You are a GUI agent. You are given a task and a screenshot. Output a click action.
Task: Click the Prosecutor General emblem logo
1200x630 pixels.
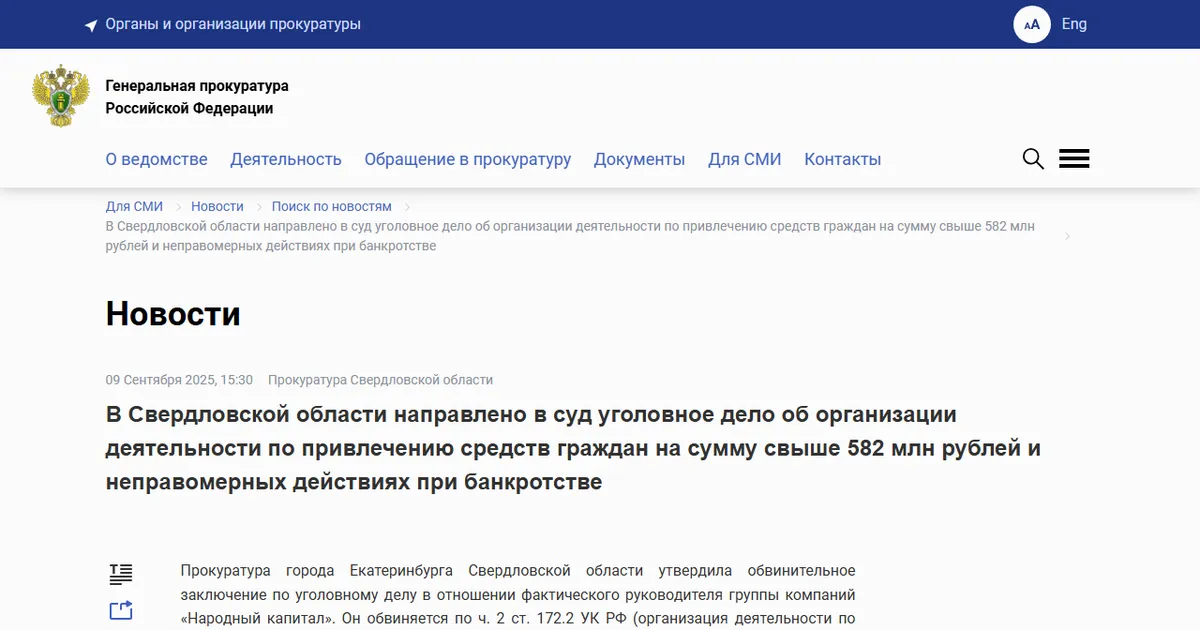coord(61,95)
